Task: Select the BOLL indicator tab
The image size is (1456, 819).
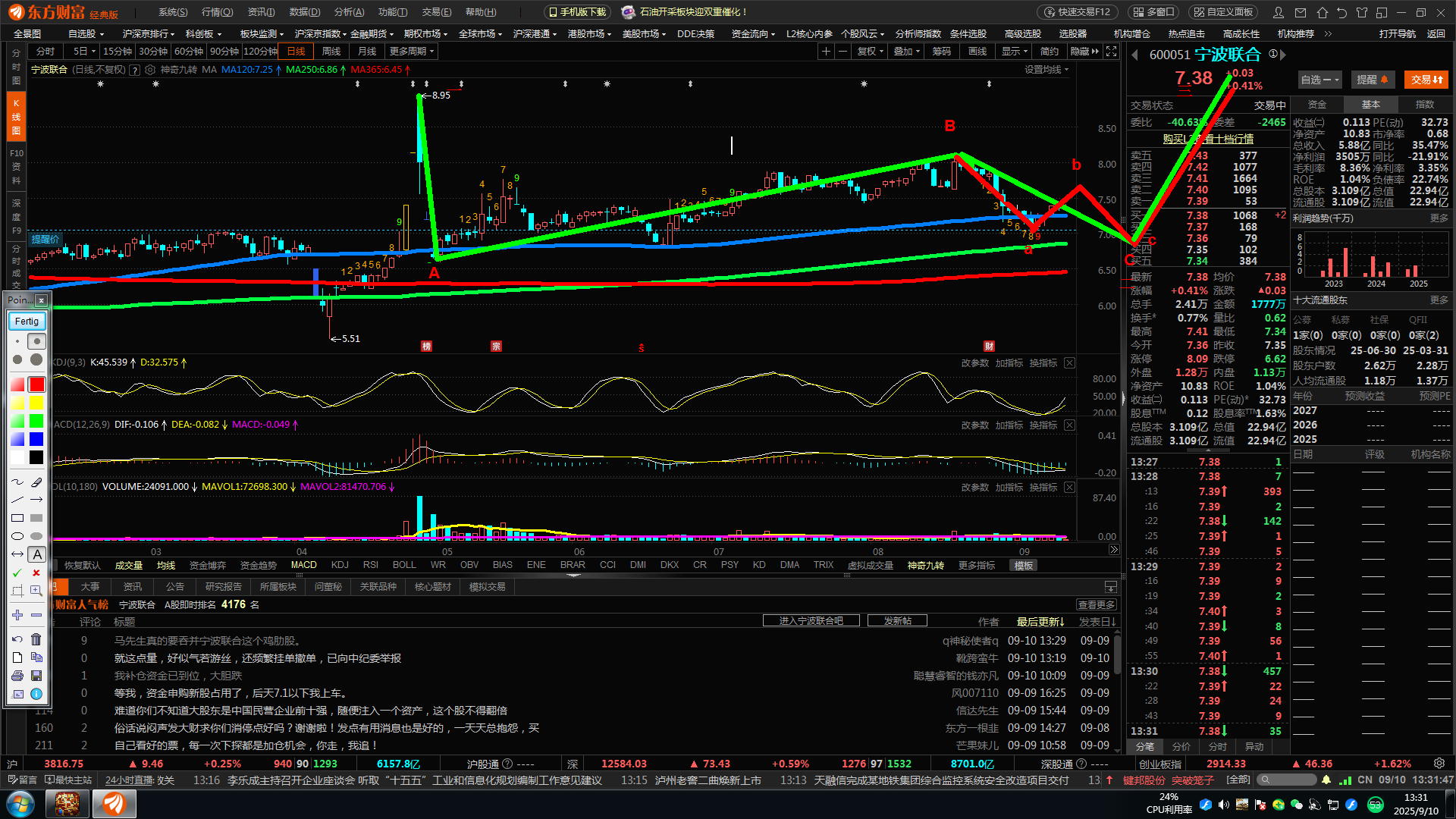Action: (x=404, y=565)
